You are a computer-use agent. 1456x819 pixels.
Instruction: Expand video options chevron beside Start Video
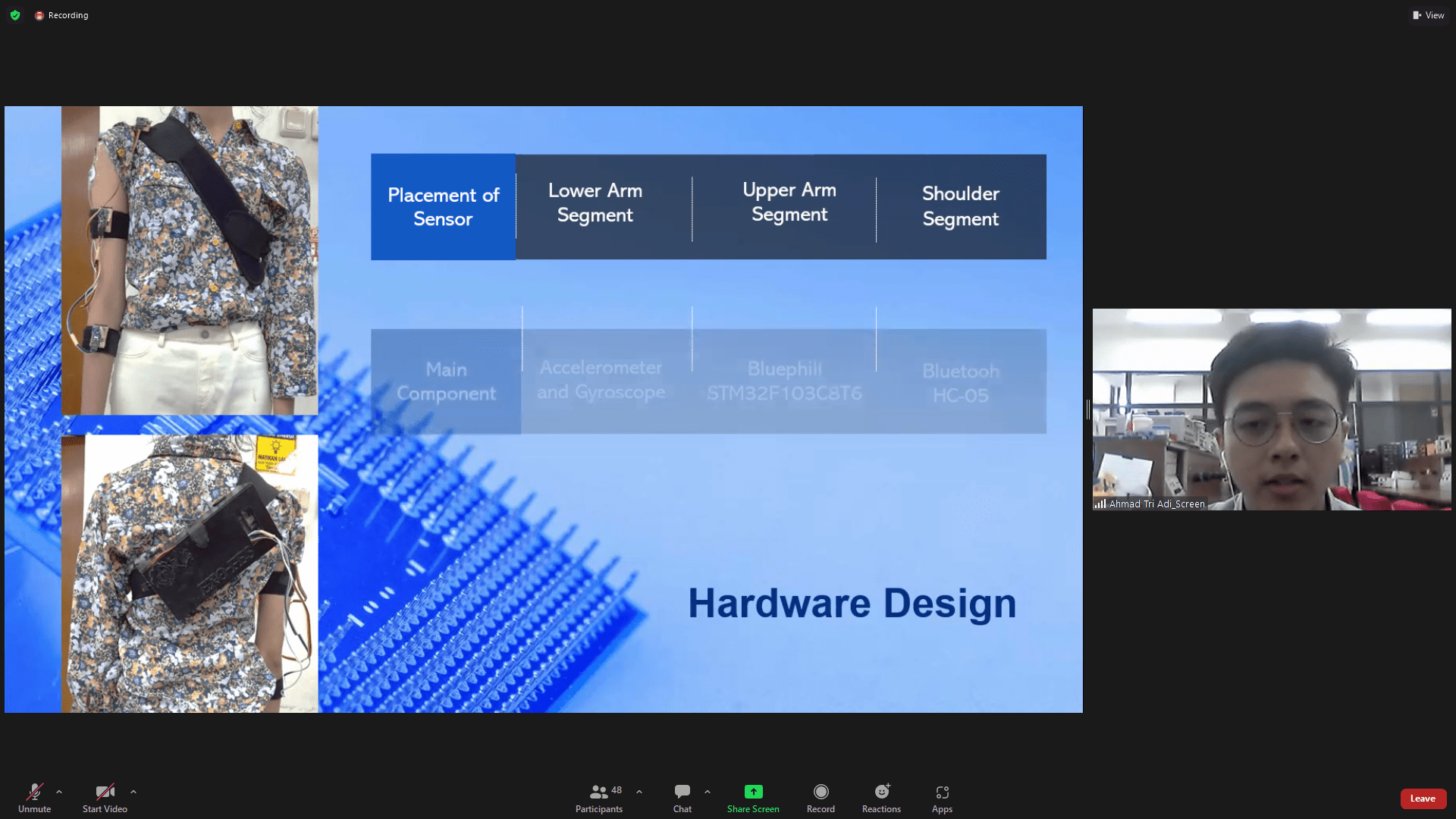133,792
